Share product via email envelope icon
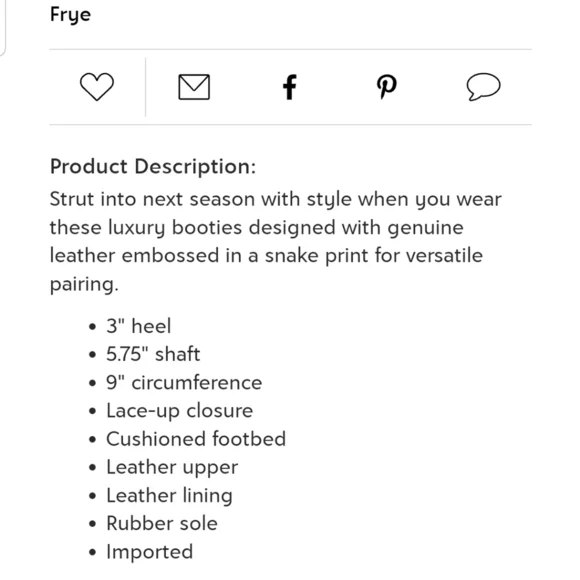The height and width of the screenshot is (580, 580). point(194,87)
